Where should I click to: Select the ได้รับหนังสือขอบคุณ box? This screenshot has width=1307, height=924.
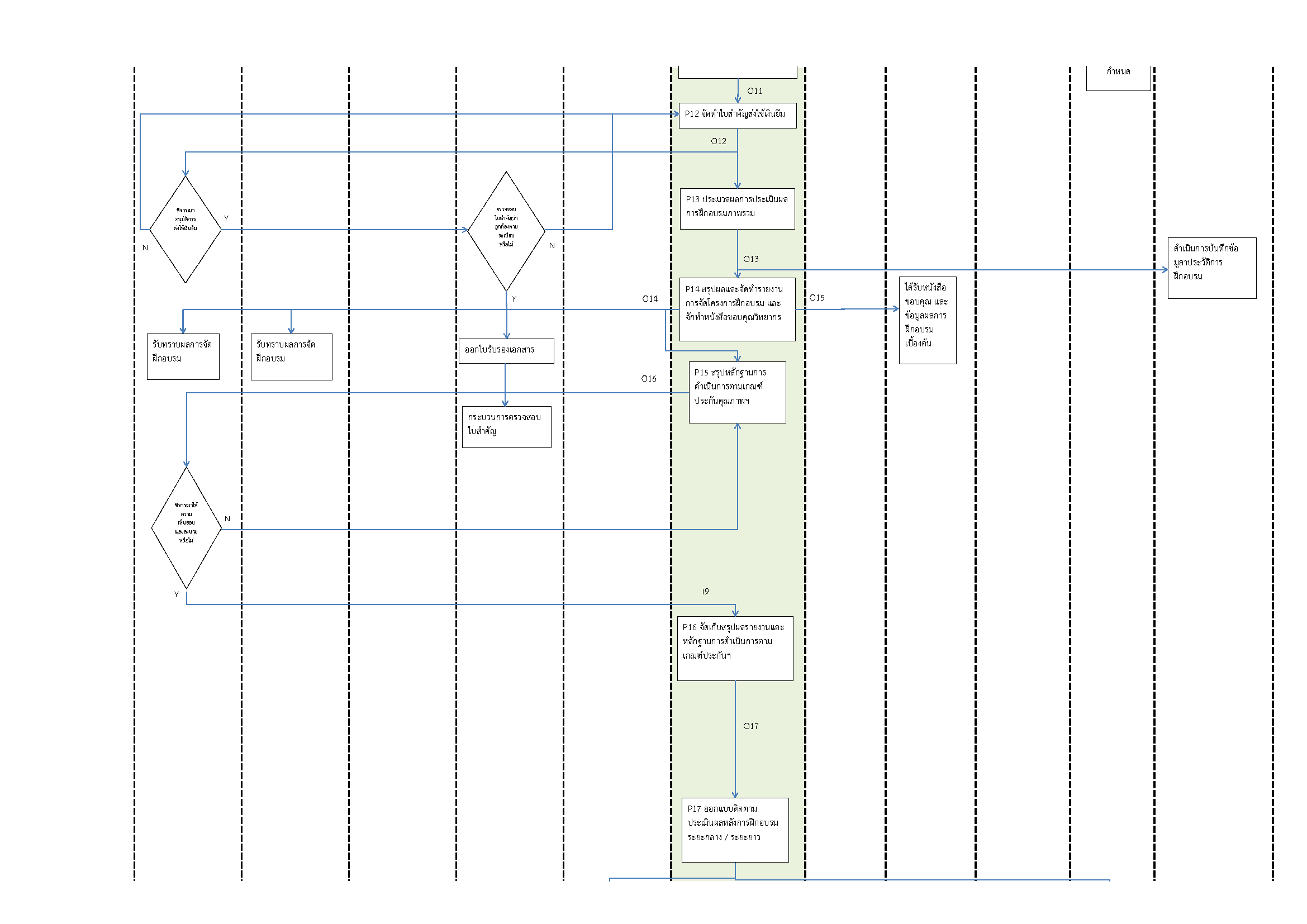coord(928,320)
